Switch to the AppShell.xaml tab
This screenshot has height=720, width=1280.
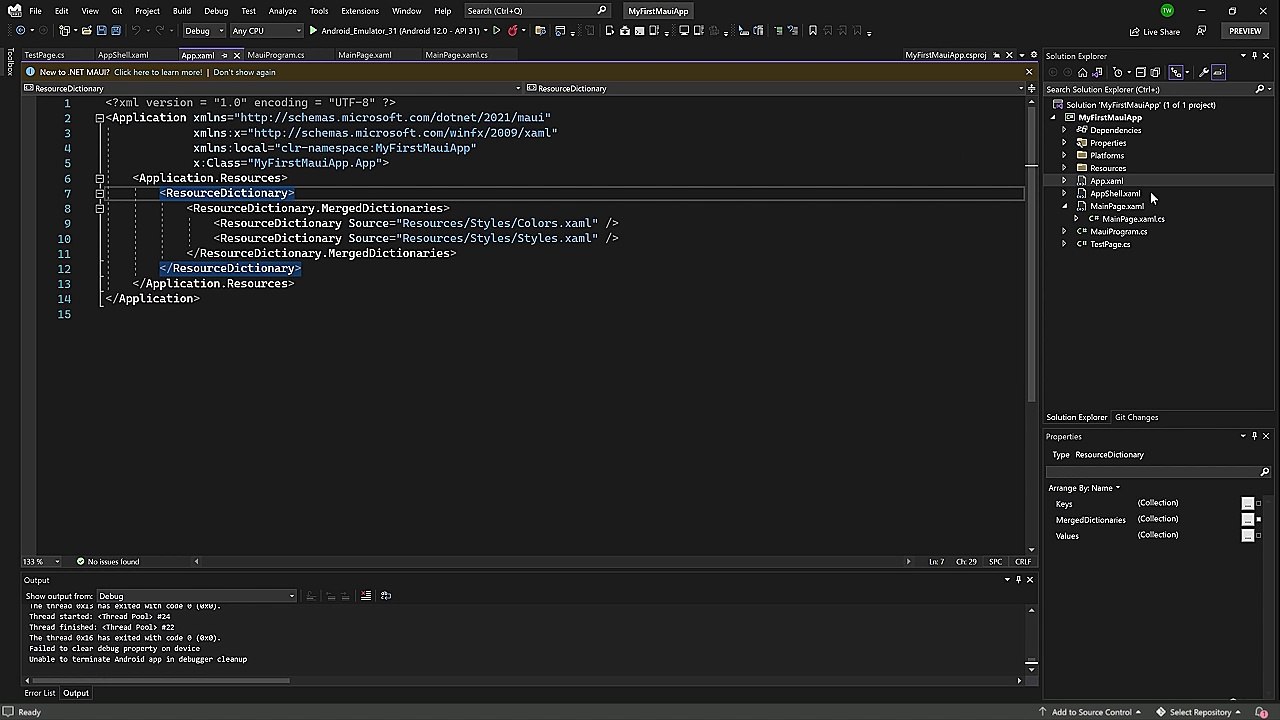click(123, 55)
